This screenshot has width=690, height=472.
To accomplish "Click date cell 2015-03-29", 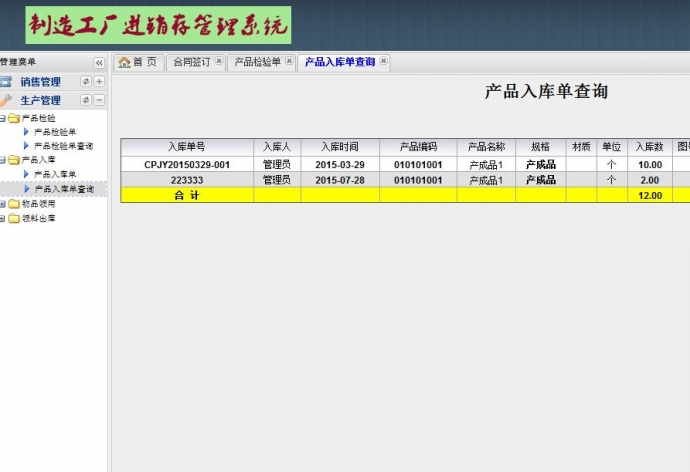I will pyautogui.click(x=340, y=165).
